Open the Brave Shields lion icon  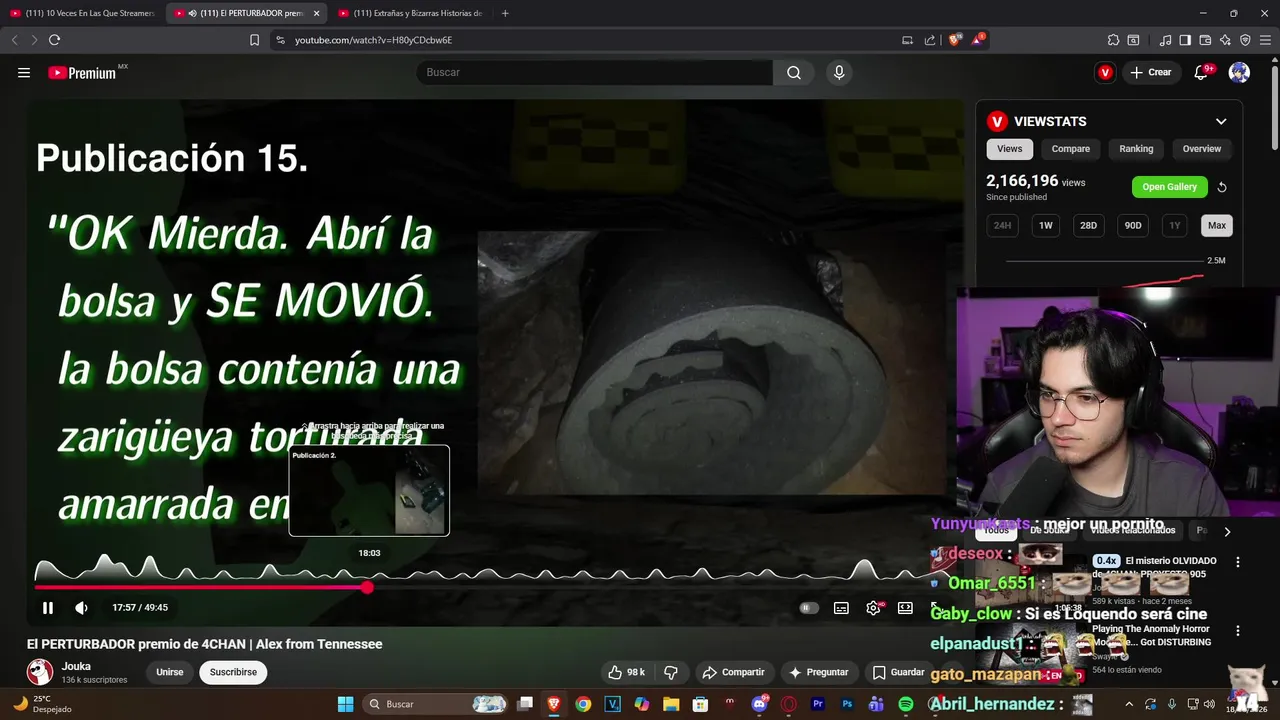954,40
